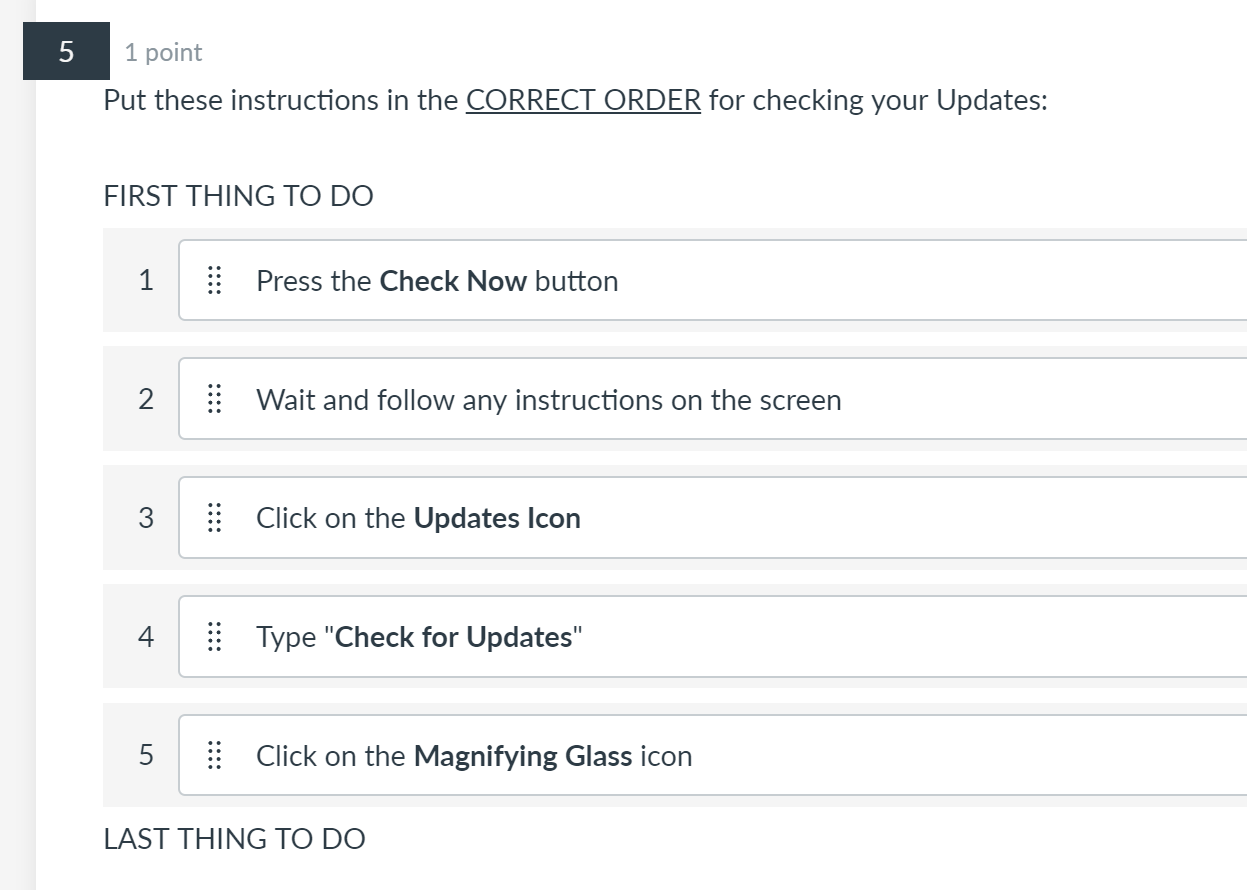The image size is (1247, 890).
Task: Click the LAST THING TO DO label
Action: click(x=234, y=839)
